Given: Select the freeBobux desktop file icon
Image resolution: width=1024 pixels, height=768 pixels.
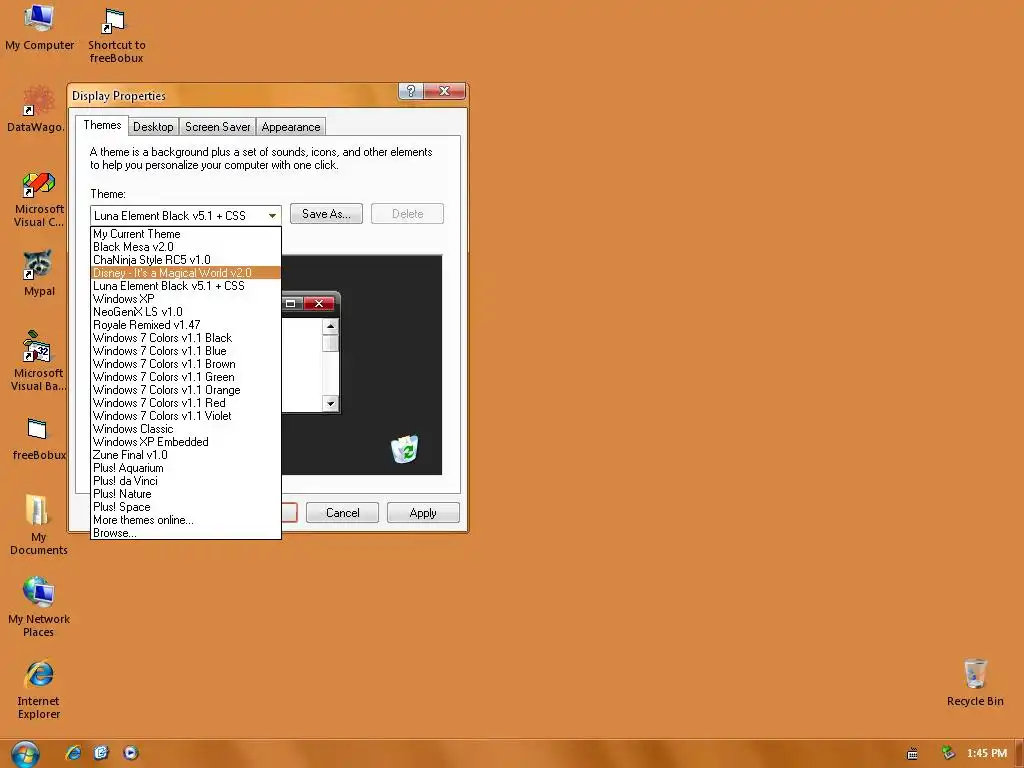Looking at the screenshot, I should point(39,438).
